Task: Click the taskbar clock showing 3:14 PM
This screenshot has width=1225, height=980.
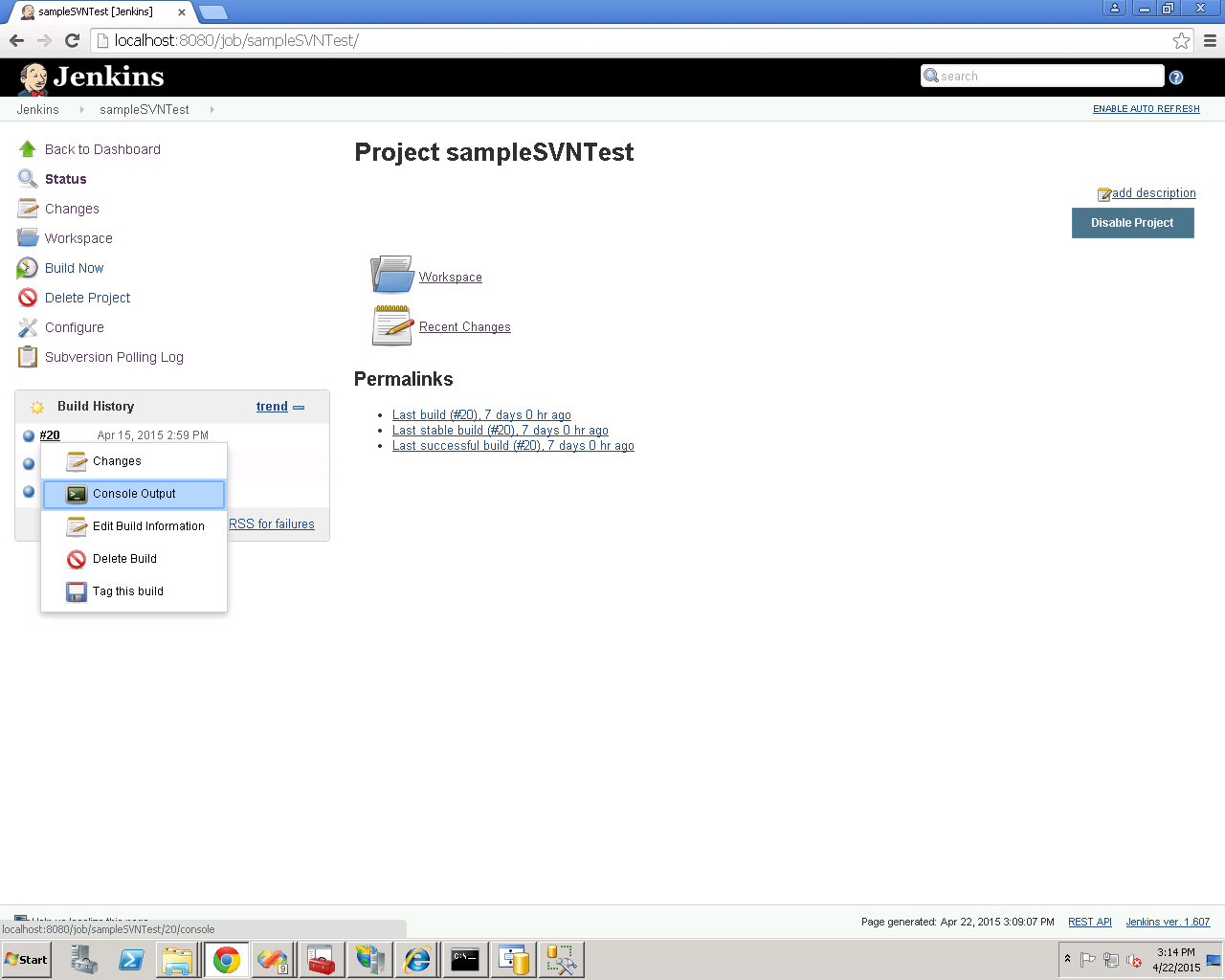Action: [x=1176, y=960]
